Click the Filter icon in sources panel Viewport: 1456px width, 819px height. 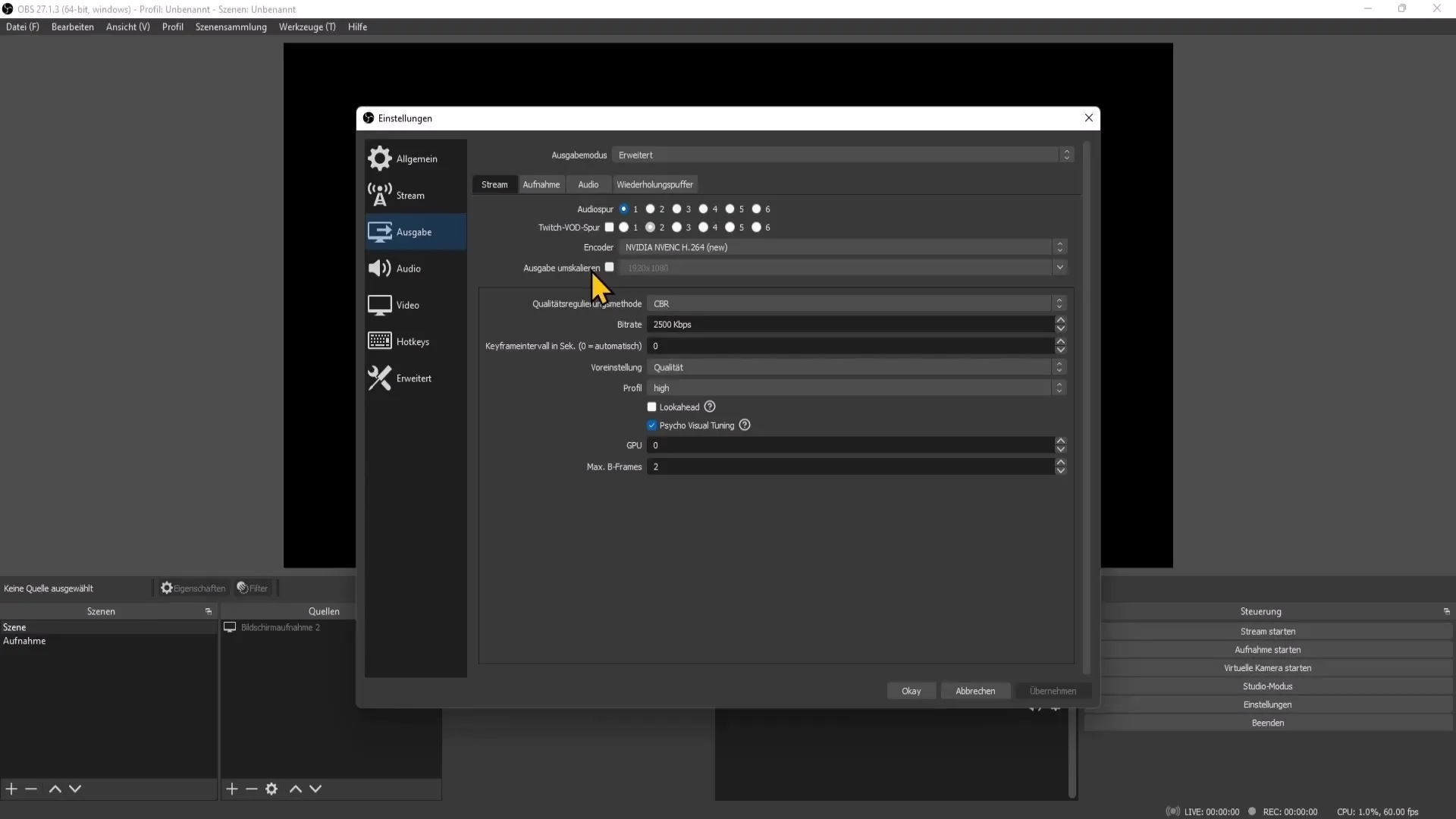click(242, 588)
